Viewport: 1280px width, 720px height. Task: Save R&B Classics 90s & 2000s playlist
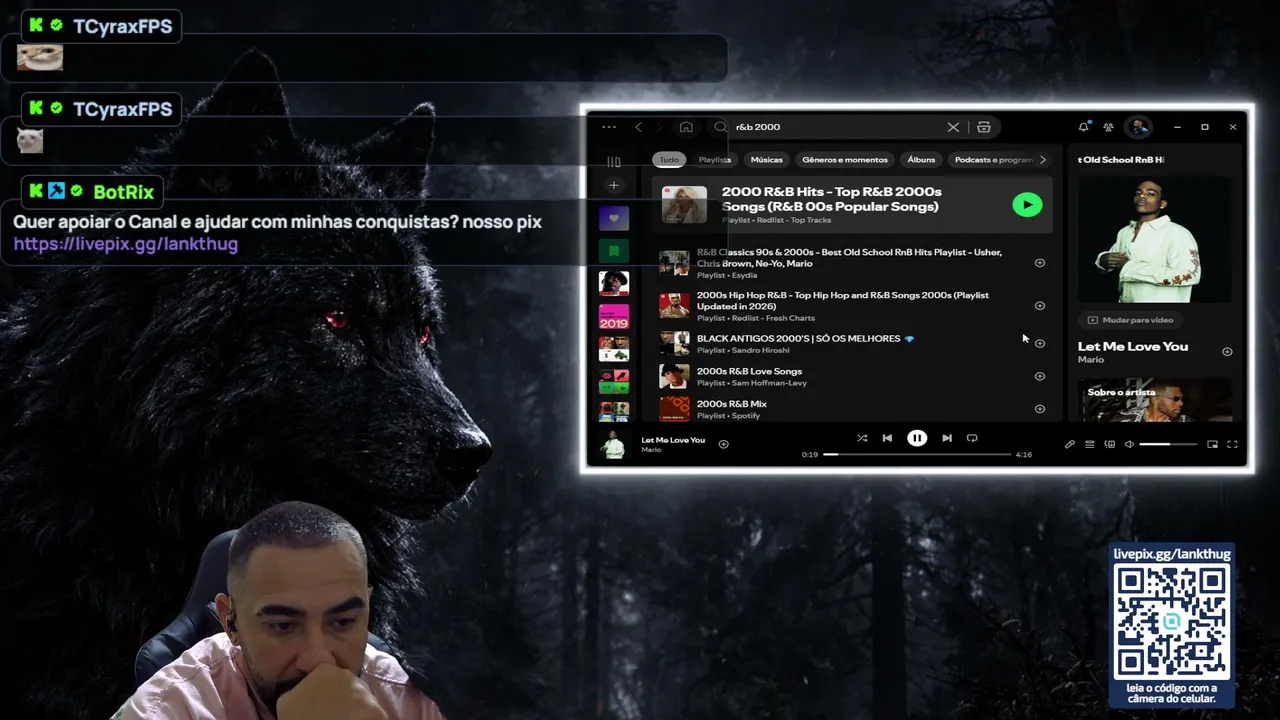tap(1040, 263)
